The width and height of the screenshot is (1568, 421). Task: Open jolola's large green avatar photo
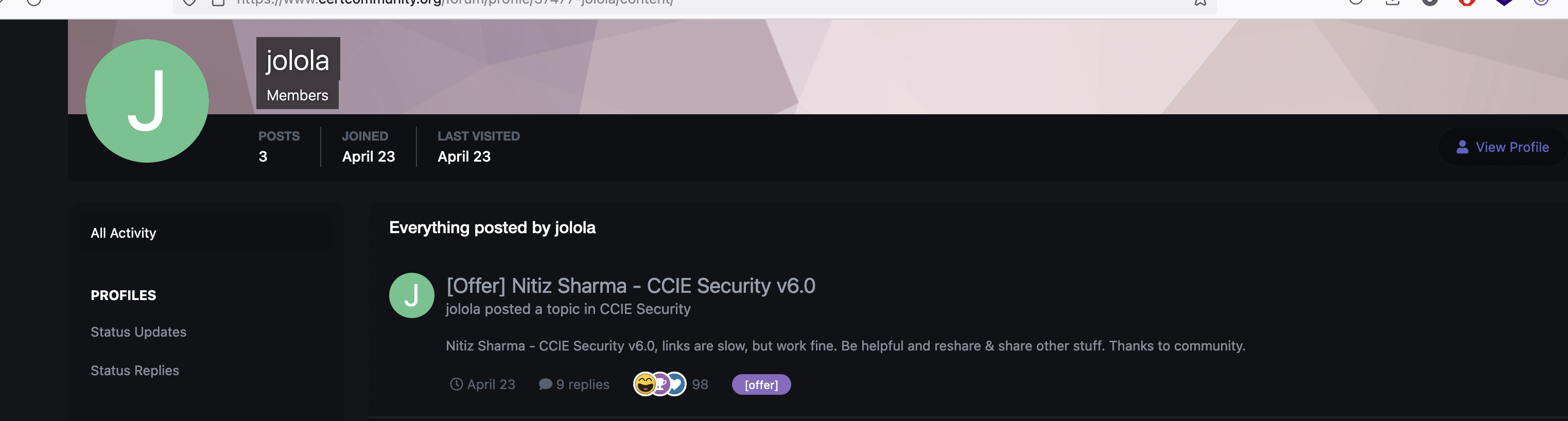point(147,101)
